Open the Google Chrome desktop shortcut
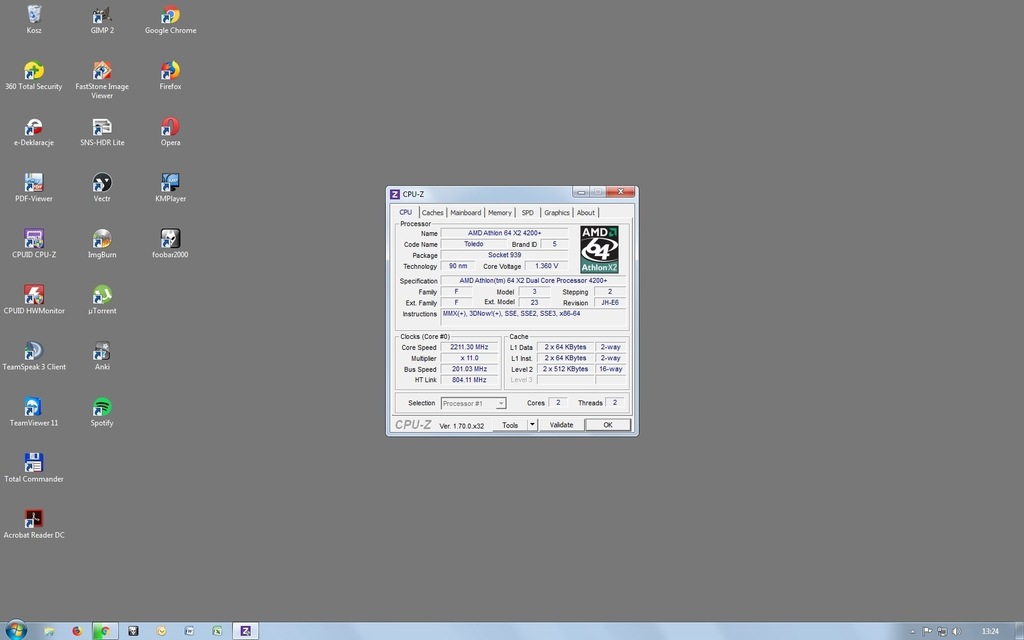This screenshot has height=640, width=1024. coord(170,20)
